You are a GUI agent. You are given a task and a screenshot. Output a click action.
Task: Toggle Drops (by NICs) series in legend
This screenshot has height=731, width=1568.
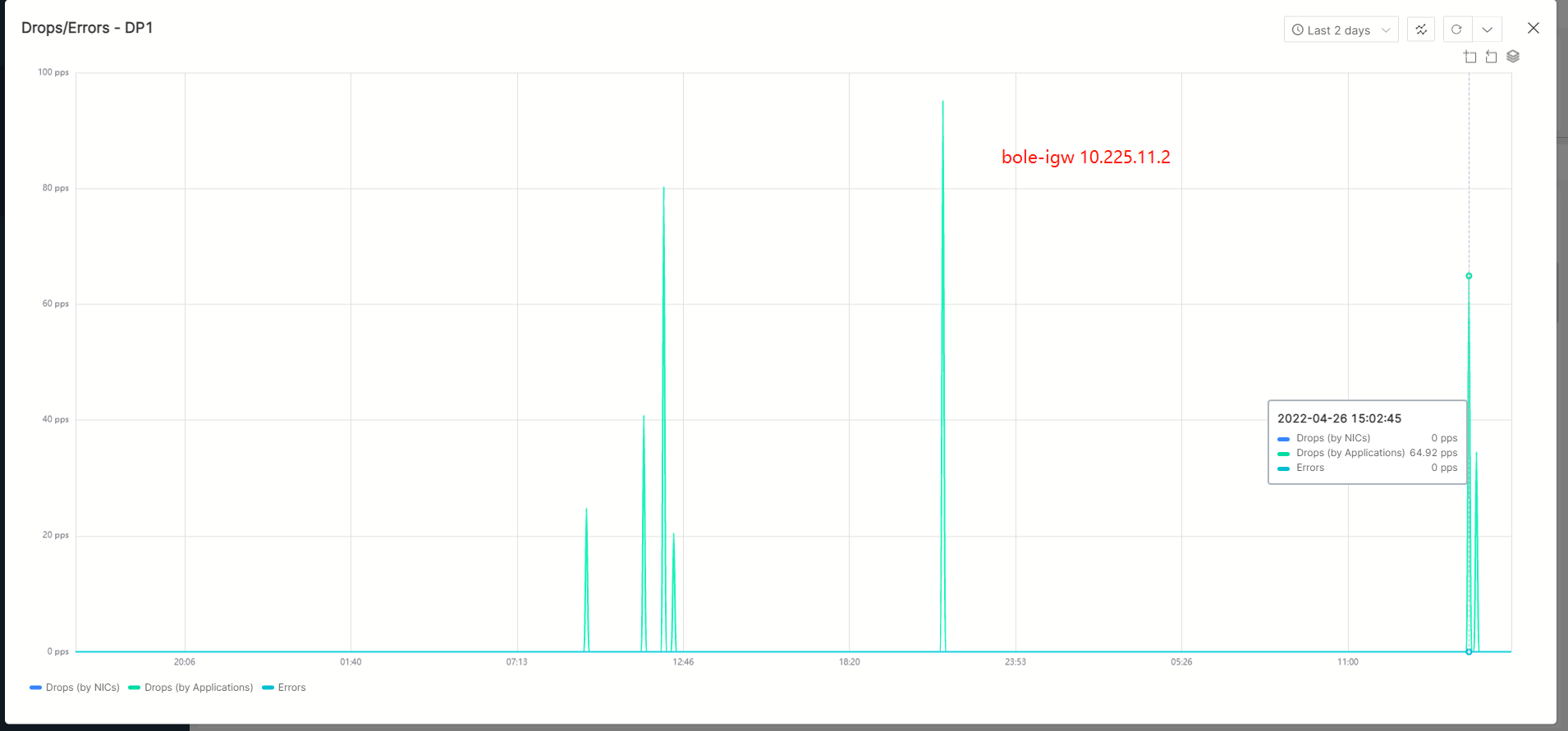pos(82,688)
